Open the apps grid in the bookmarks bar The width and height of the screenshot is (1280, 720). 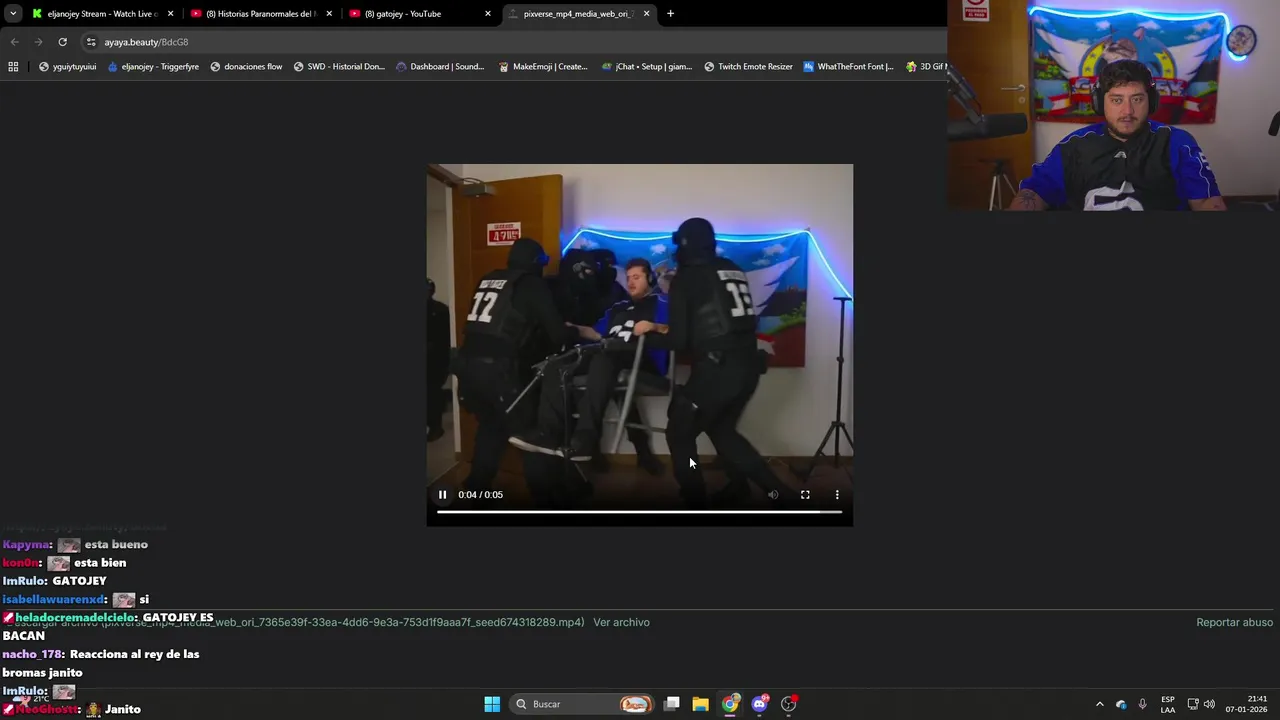point(13,67)
